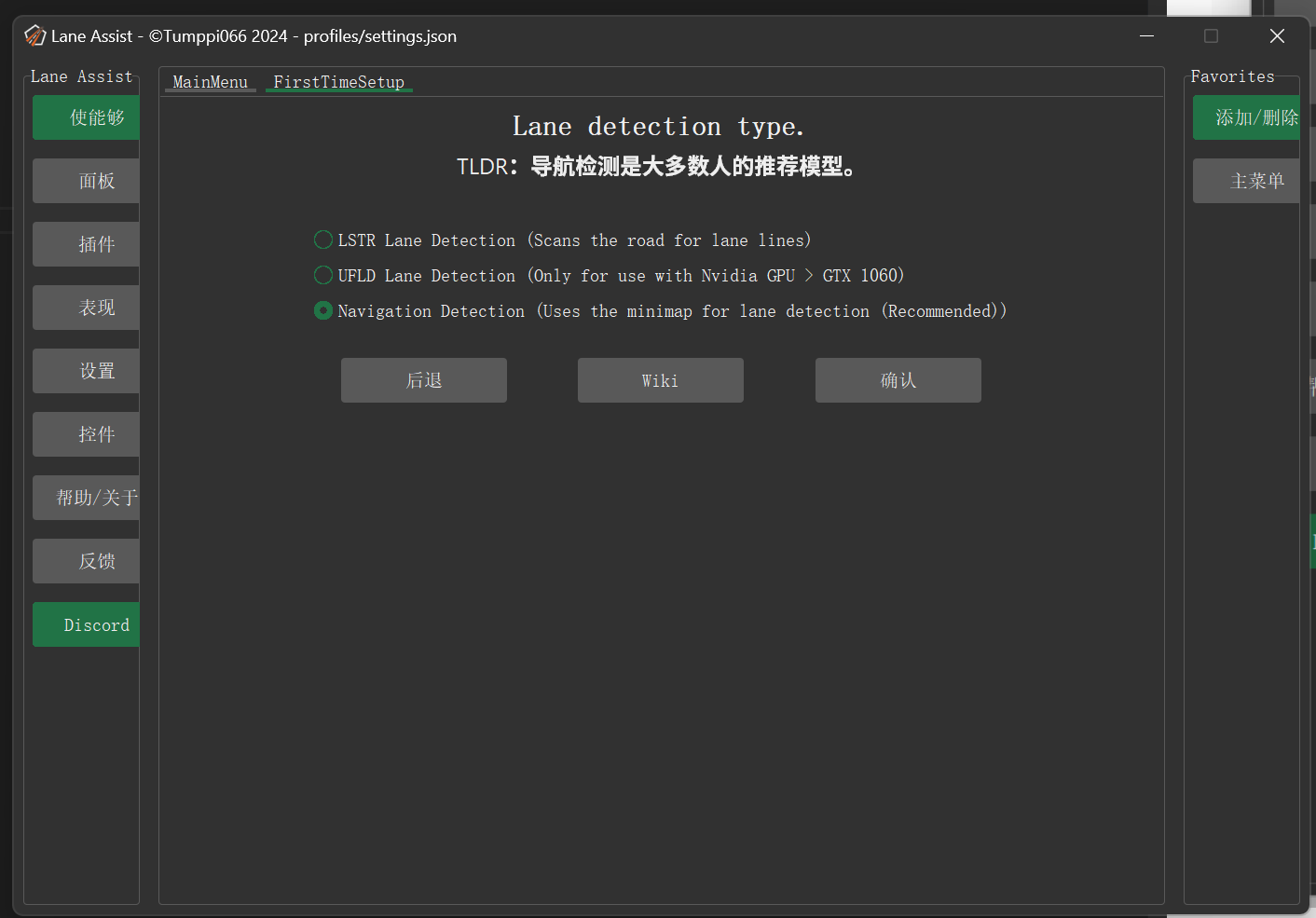The height and width of the screenshot is (918, 1316).
Task: Select the UFLD Lane Detection option
Action: [x=322, y=275]
